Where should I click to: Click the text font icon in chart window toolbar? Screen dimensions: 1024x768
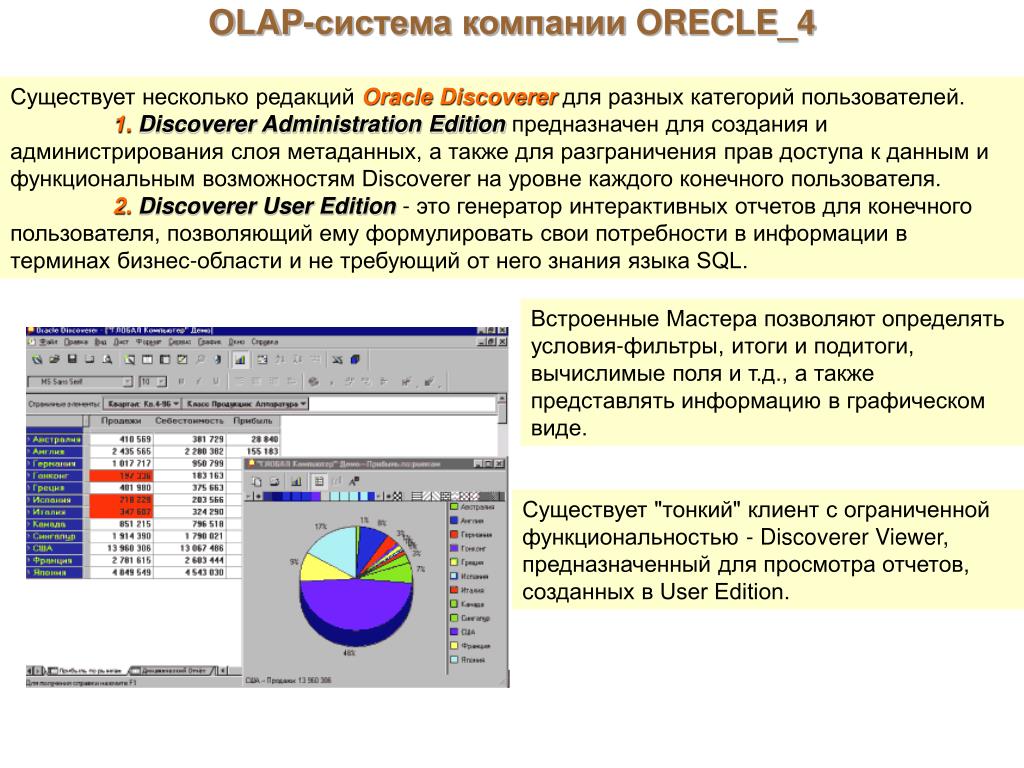354,481
